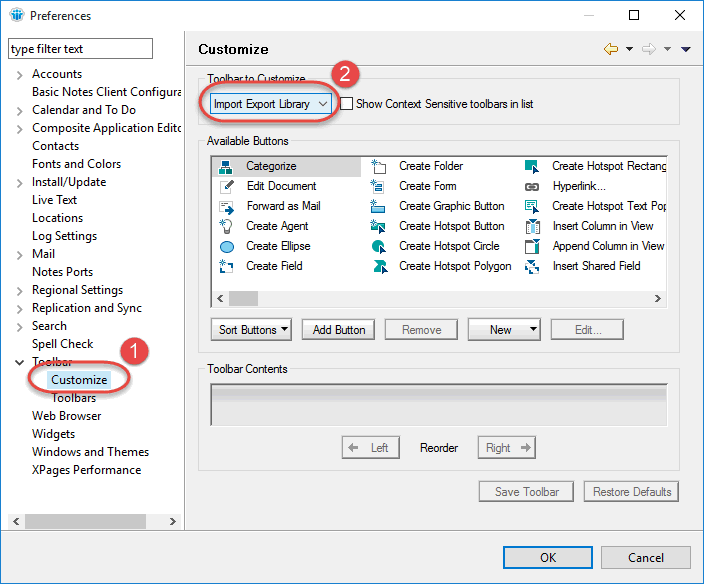Collapse the Toolbar tree node

pos(19,362)
